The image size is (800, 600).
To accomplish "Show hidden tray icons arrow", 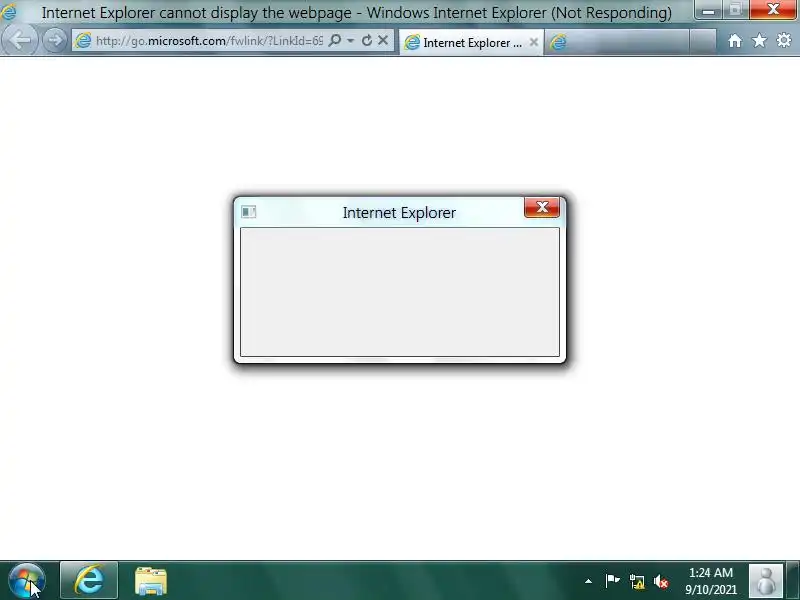I will coord(588,581).
